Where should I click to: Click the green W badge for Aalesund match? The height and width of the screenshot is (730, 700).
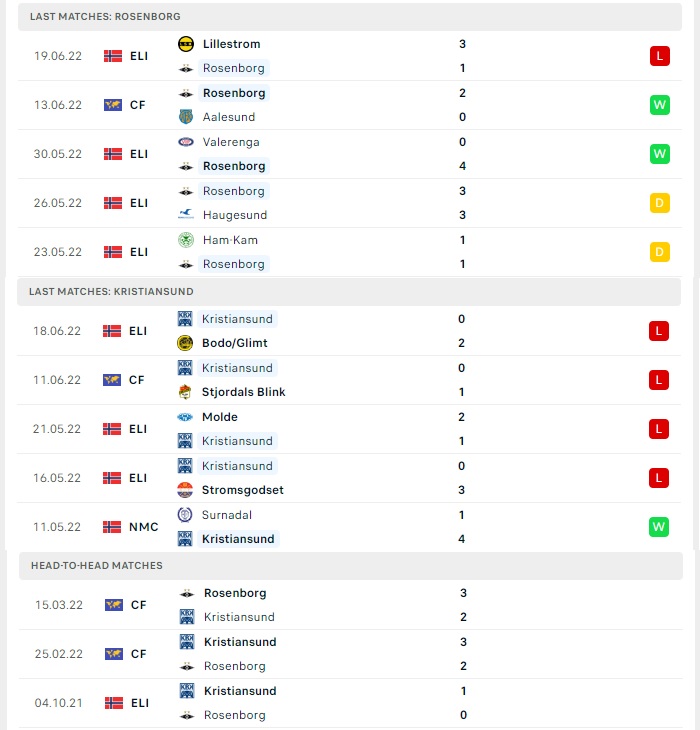pyautogui.click(x=660, y=105)
